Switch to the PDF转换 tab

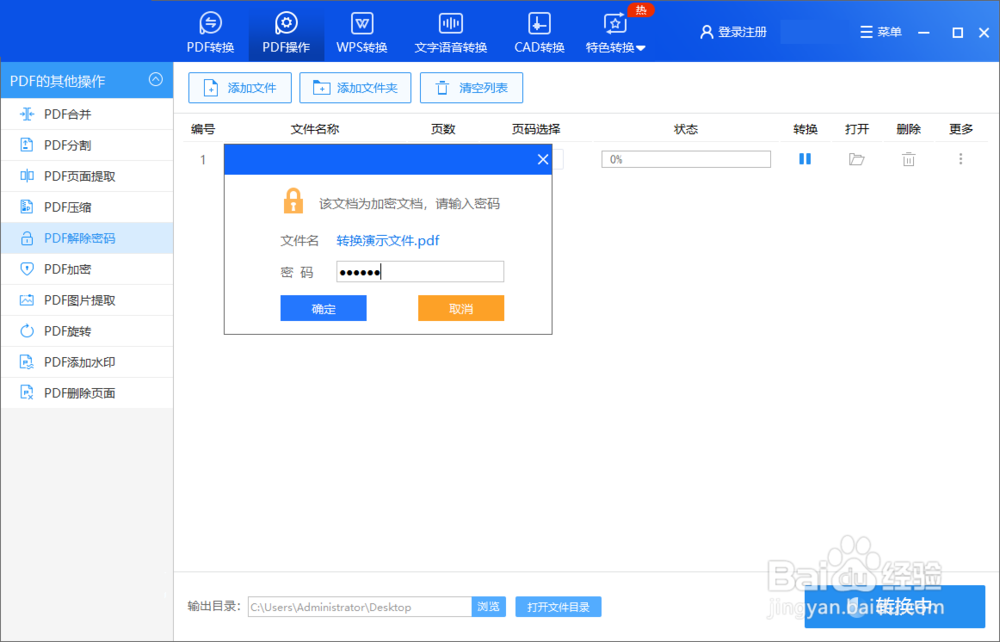pos(210,31)
